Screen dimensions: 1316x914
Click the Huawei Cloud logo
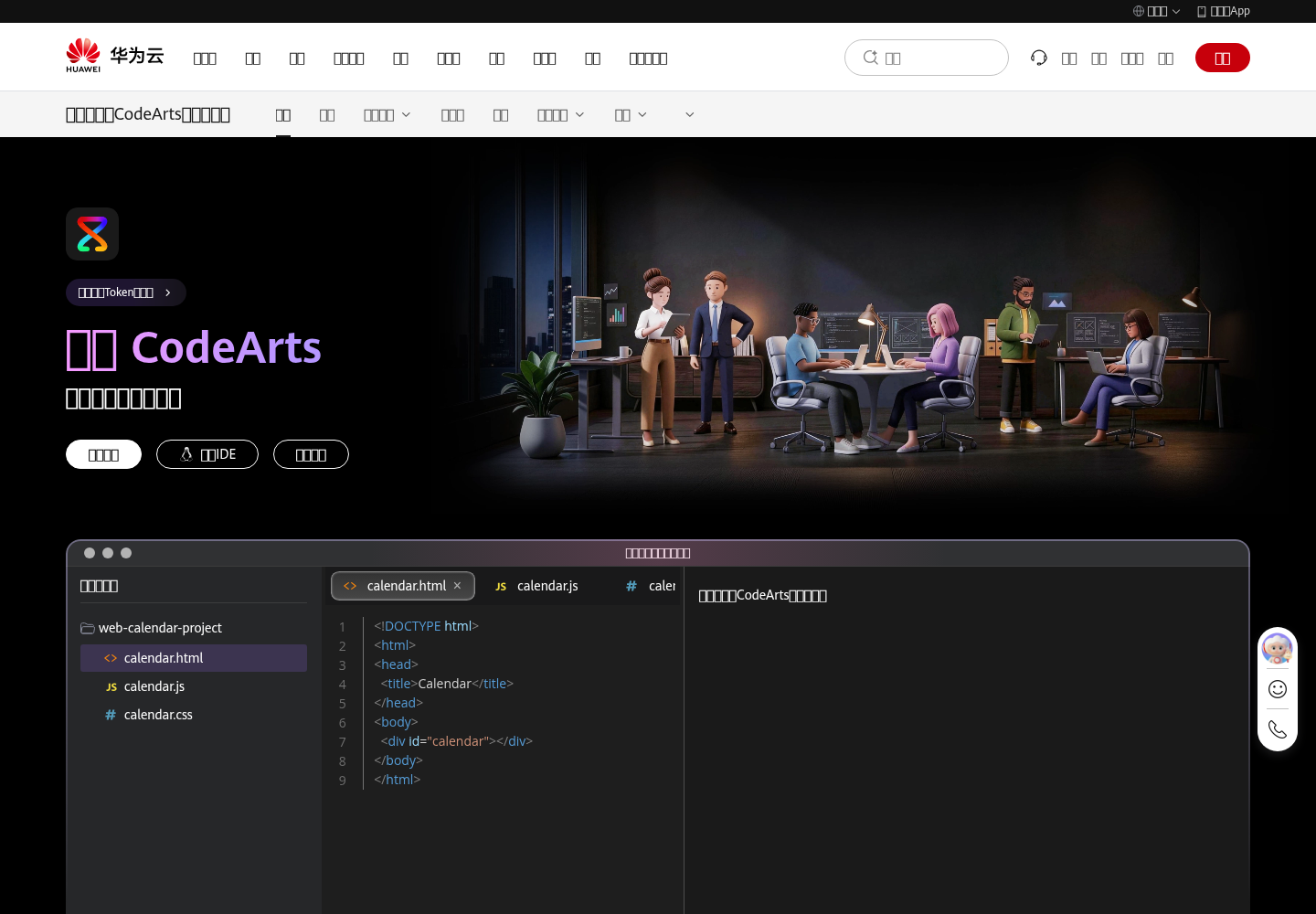[x=115, y=56]
